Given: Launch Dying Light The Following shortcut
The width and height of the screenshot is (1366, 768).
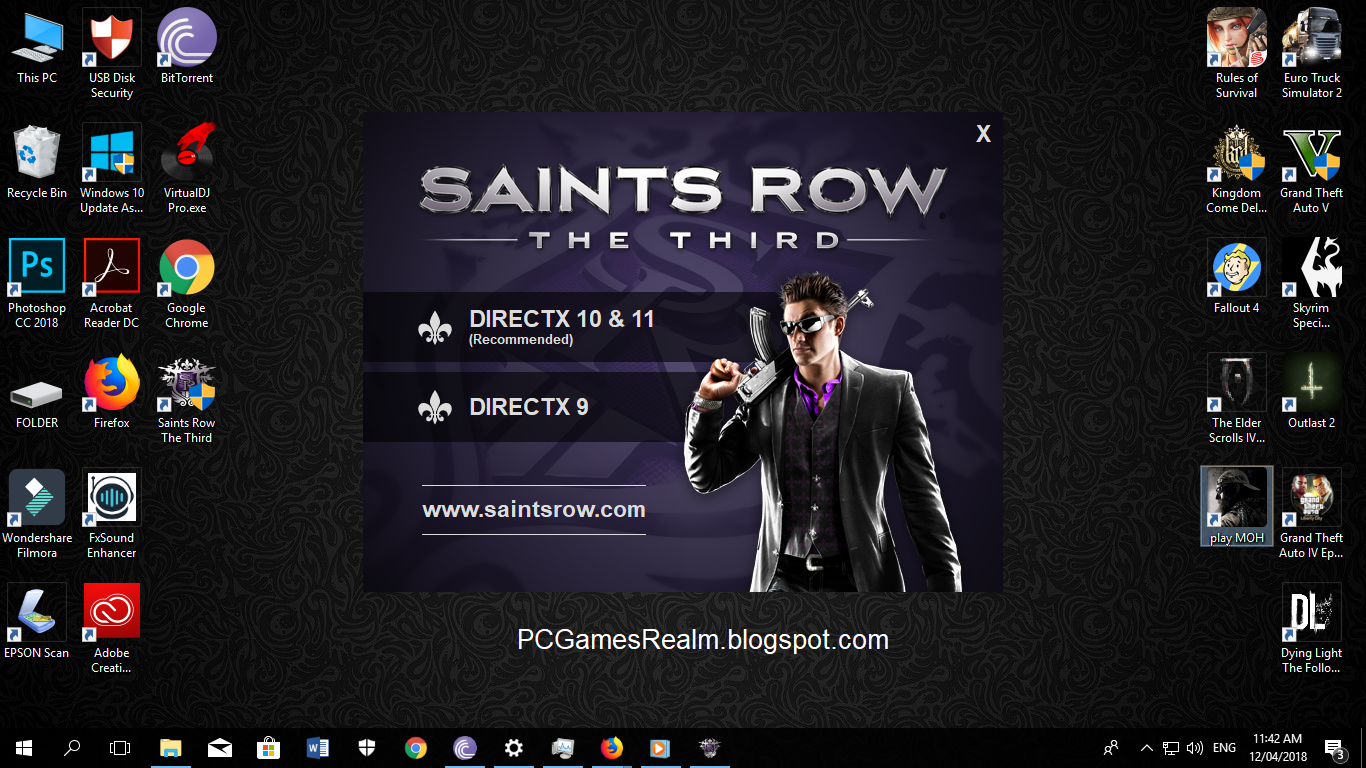Looking at the screenshot, I should pyautogui.click(x=1312, y=629).
